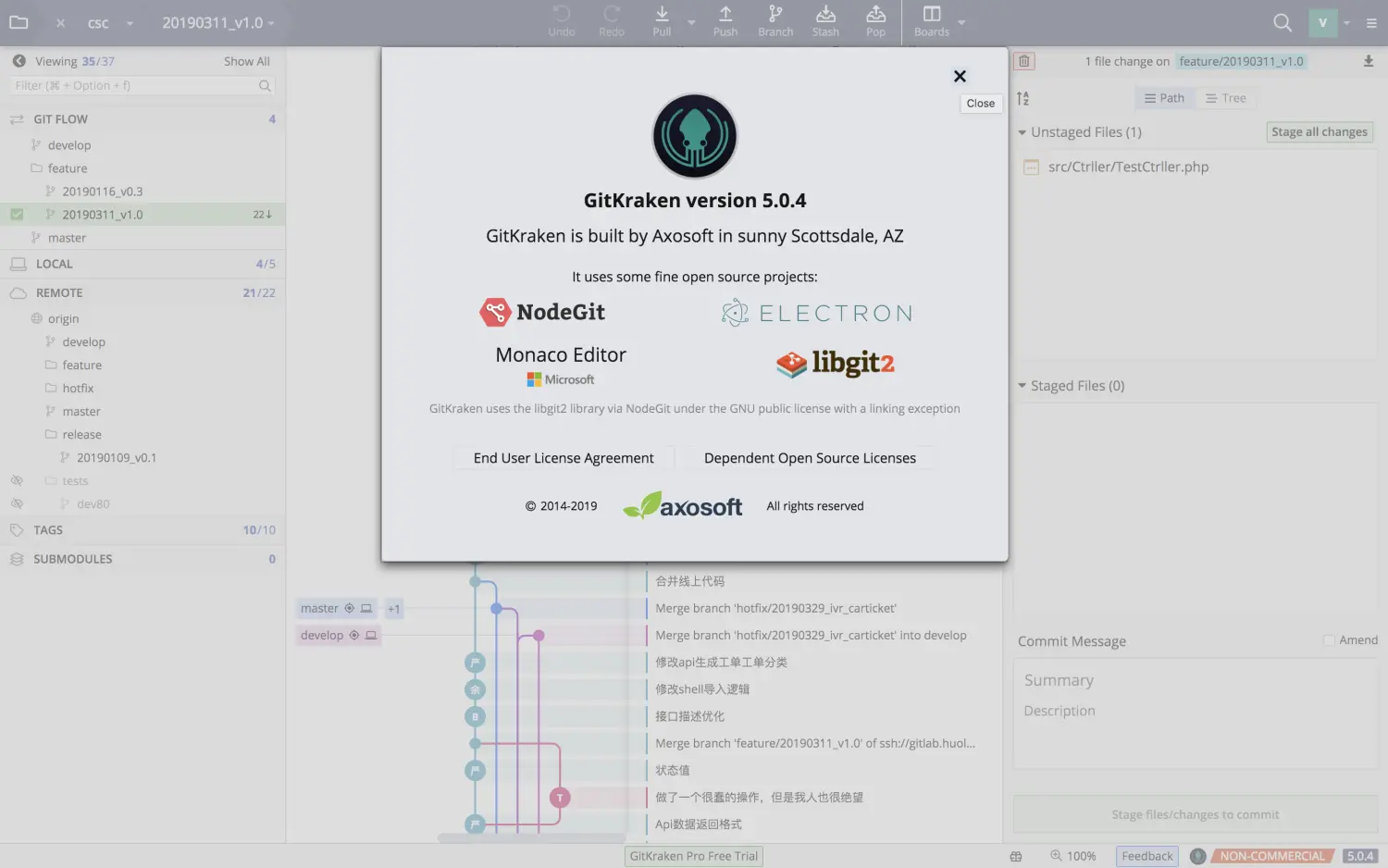The image size is (1388, 868).
Task: Click the Pull toolbar icon
Action: point(662,21)
